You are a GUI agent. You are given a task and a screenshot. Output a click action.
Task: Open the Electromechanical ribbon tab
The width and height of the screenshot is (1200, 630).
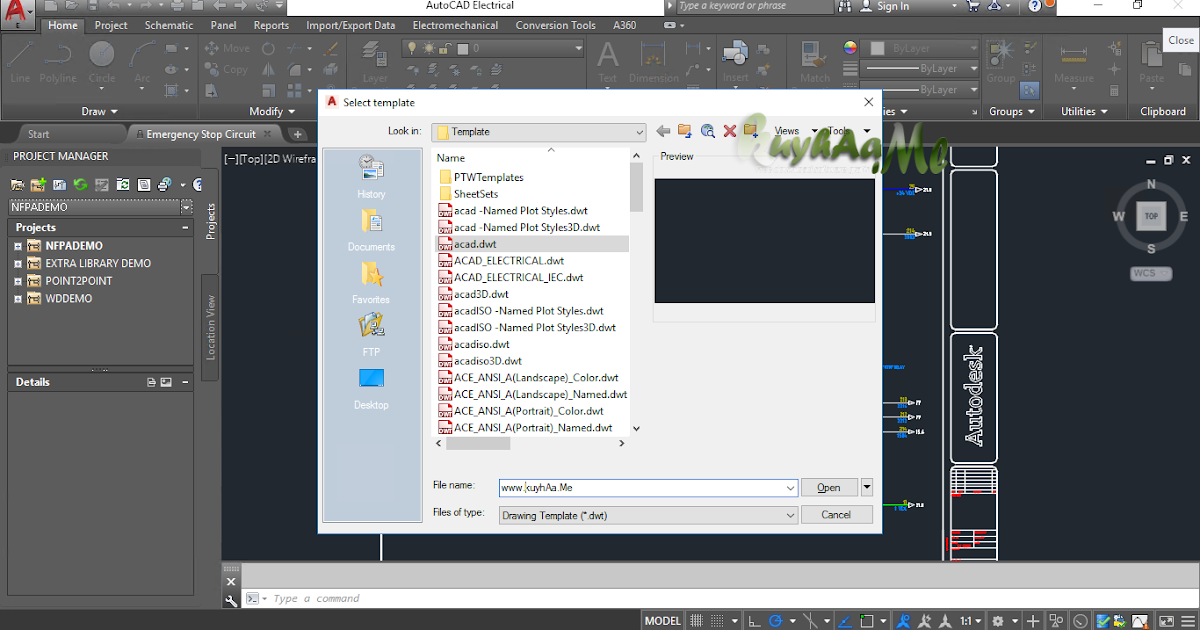(x=453, y=25)
